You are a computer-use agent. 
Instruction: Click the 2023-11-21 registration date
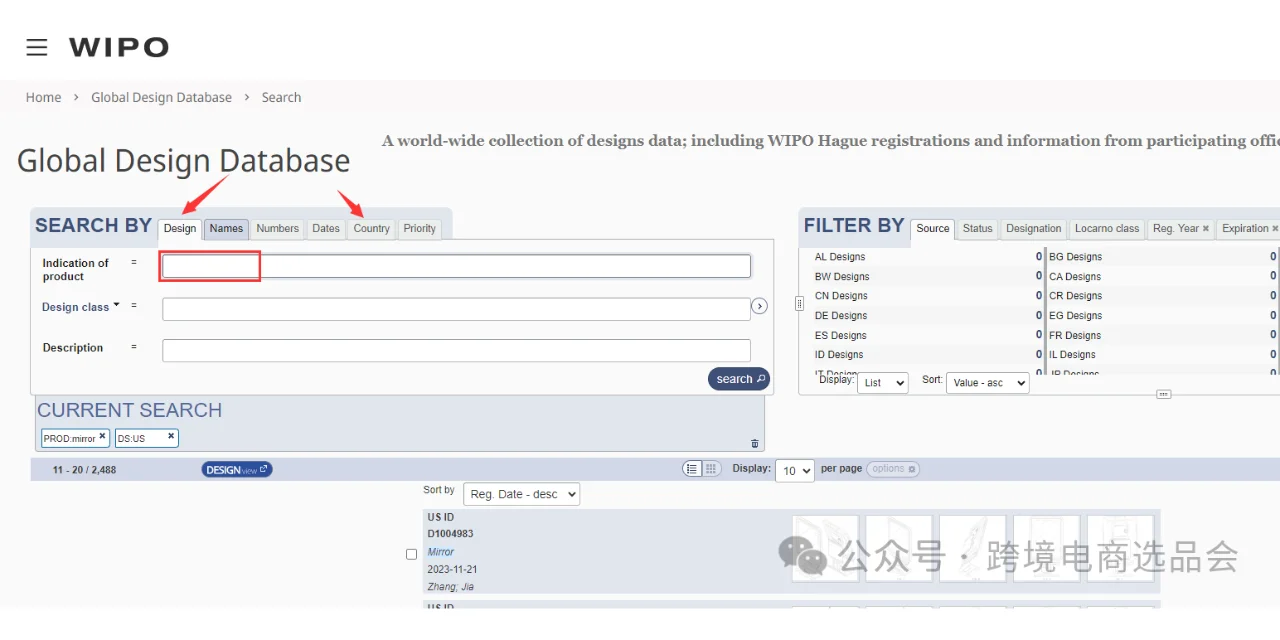pyautogui.click(x=452, y=569)
